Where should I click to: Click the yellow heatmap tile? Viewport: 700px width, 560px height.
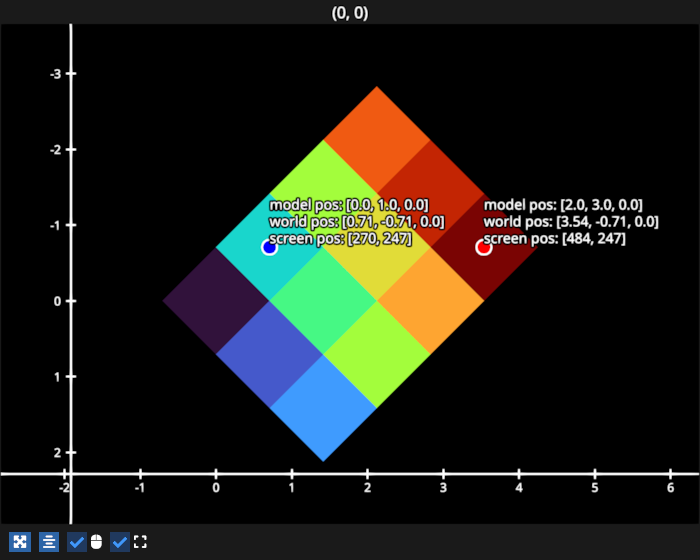point(376,247)
